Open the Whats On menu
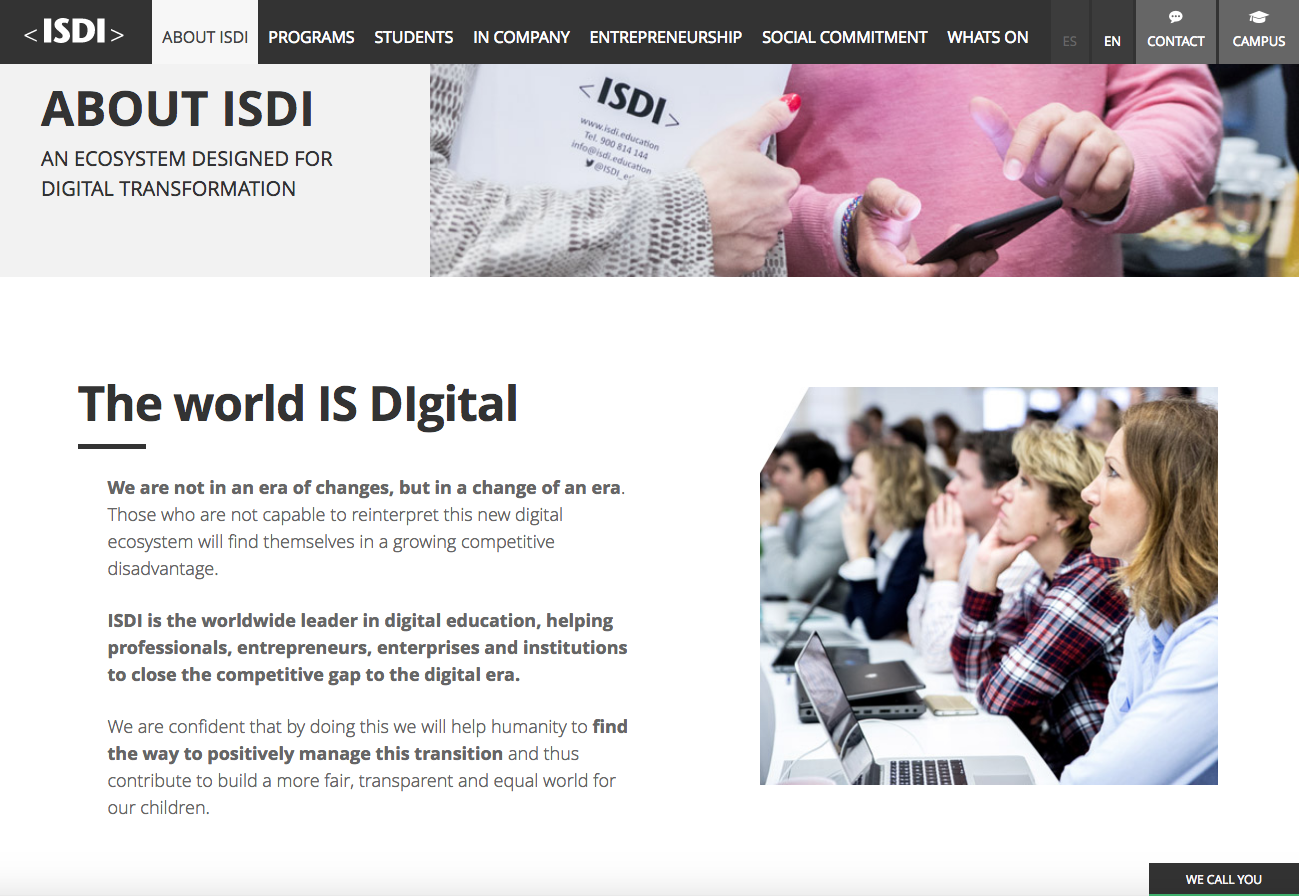 point(988,37)
